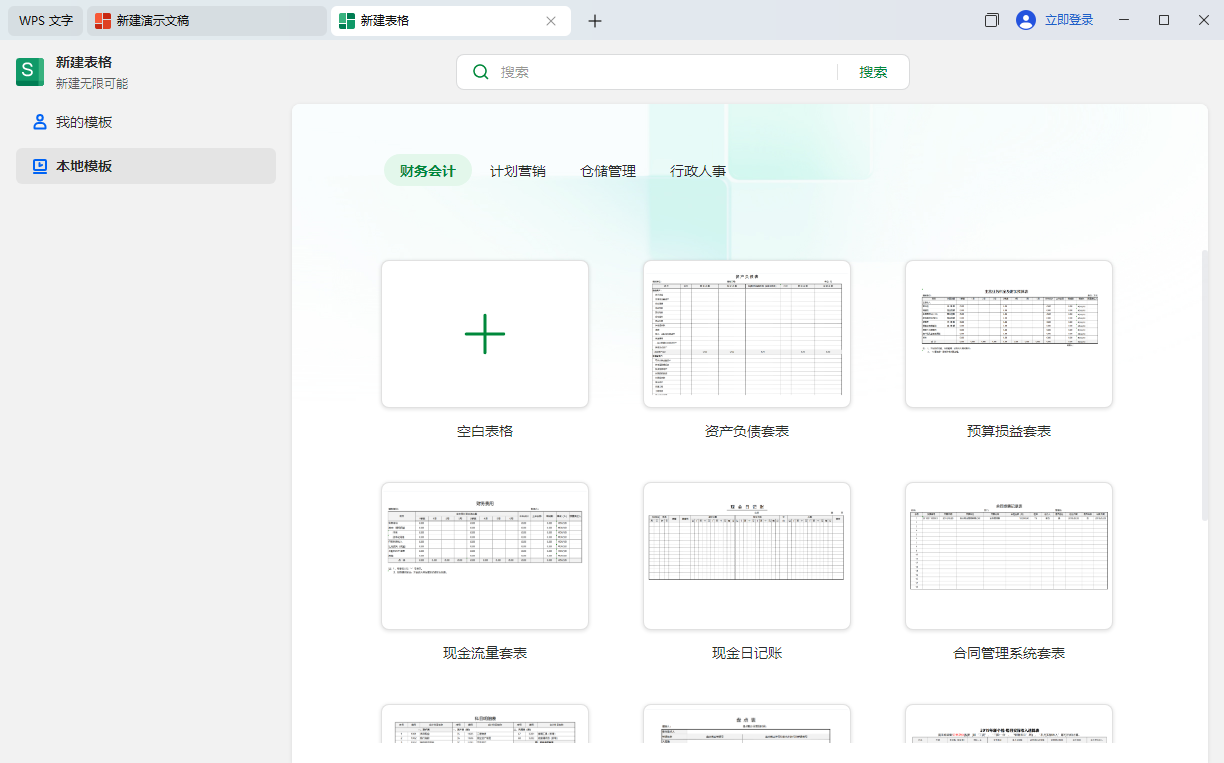The height and width of the screenshot is (763, 1224).
Task: Open the 资产负债套表 template
Action: 746,334
